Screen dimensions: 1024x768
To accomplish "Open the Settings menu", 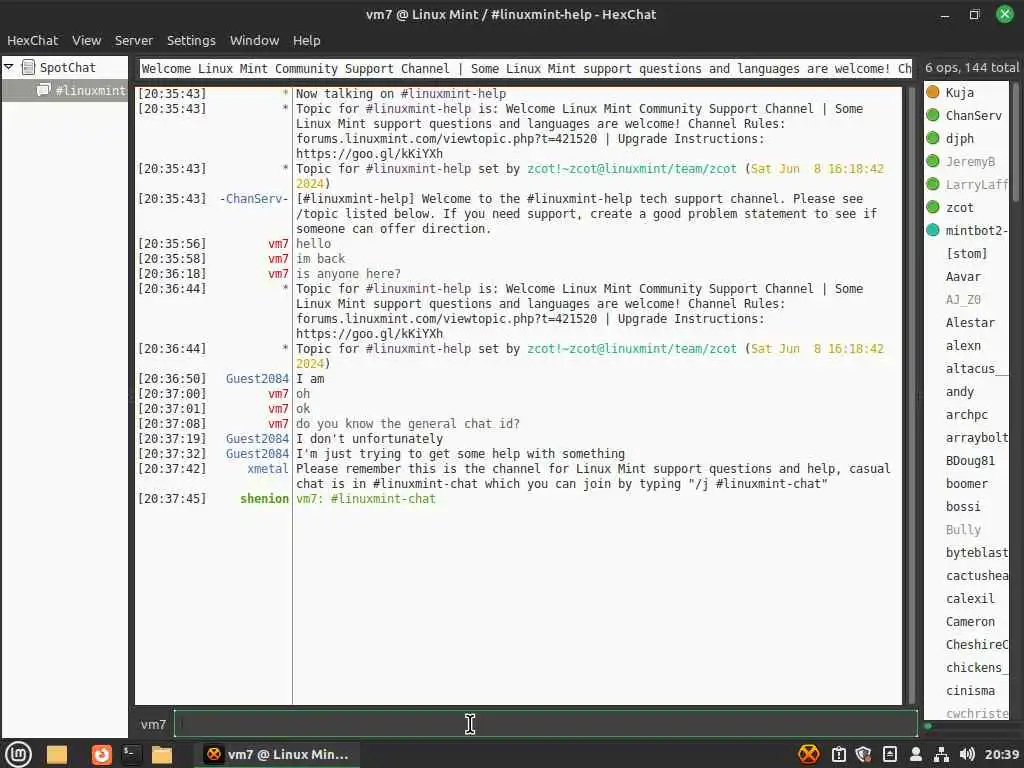I will tap(191, 40).
